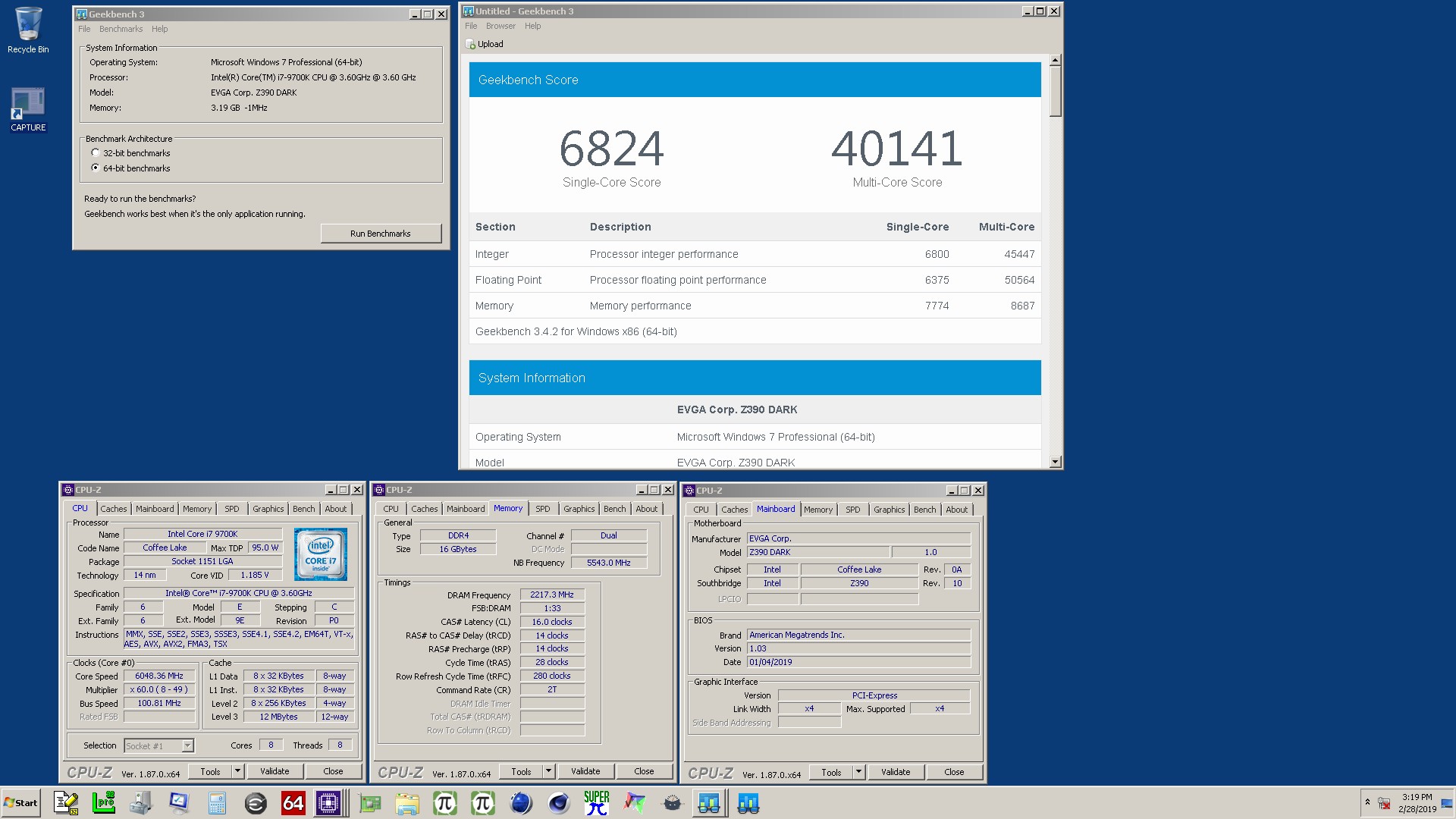Open Tools dropdown arrow in Memory tab window
This screenshot has width=1456, height=819.
tap(548, 771)
